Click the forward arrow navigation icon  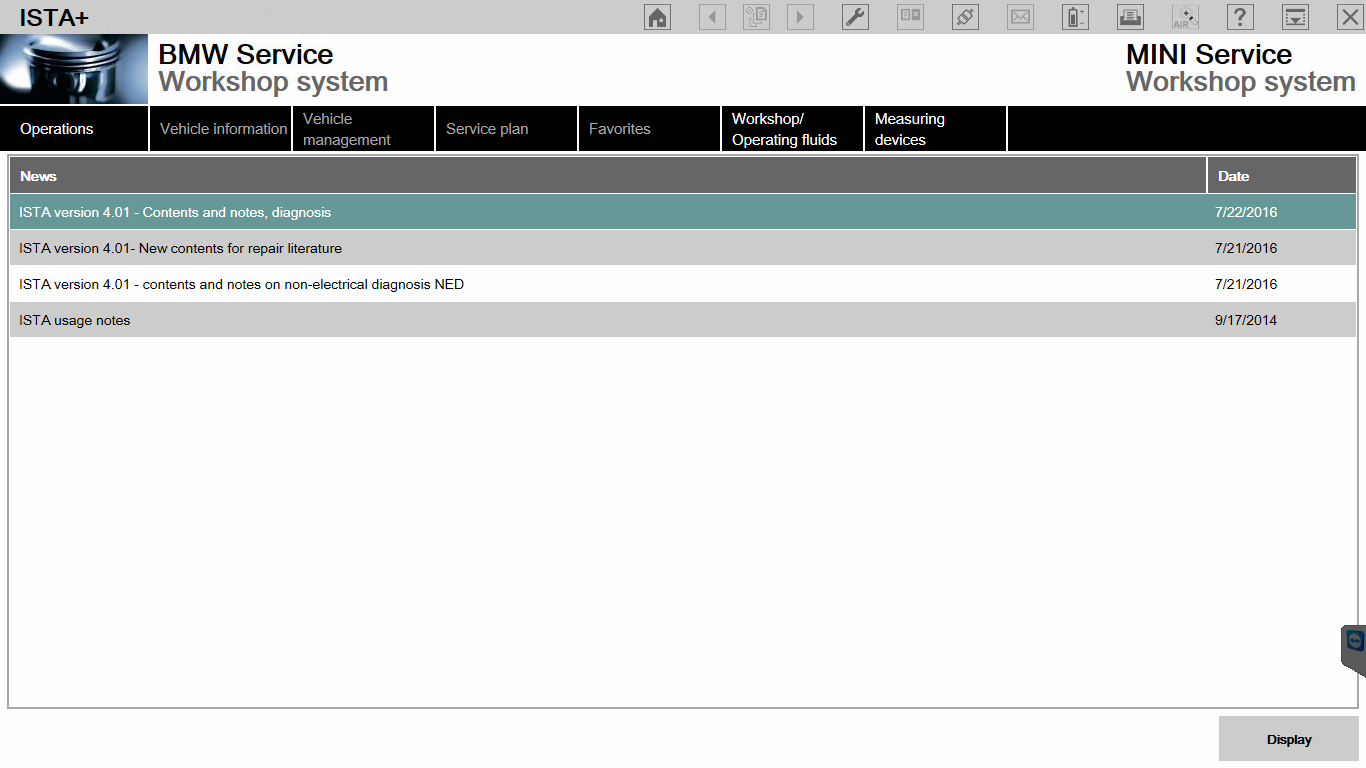800,17
